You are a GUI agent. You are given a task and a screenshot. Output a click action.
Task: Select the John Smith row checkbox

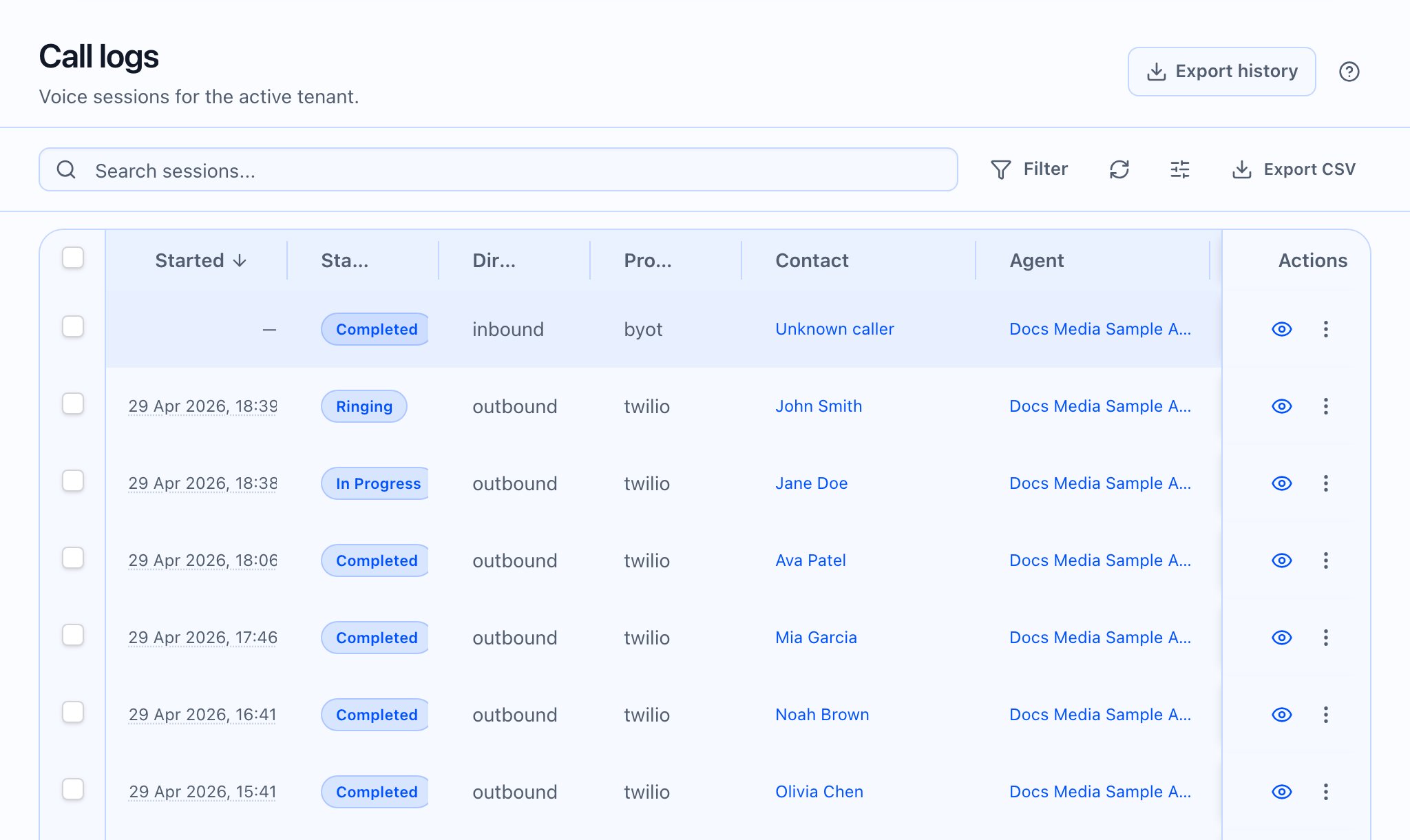point(73,403)
